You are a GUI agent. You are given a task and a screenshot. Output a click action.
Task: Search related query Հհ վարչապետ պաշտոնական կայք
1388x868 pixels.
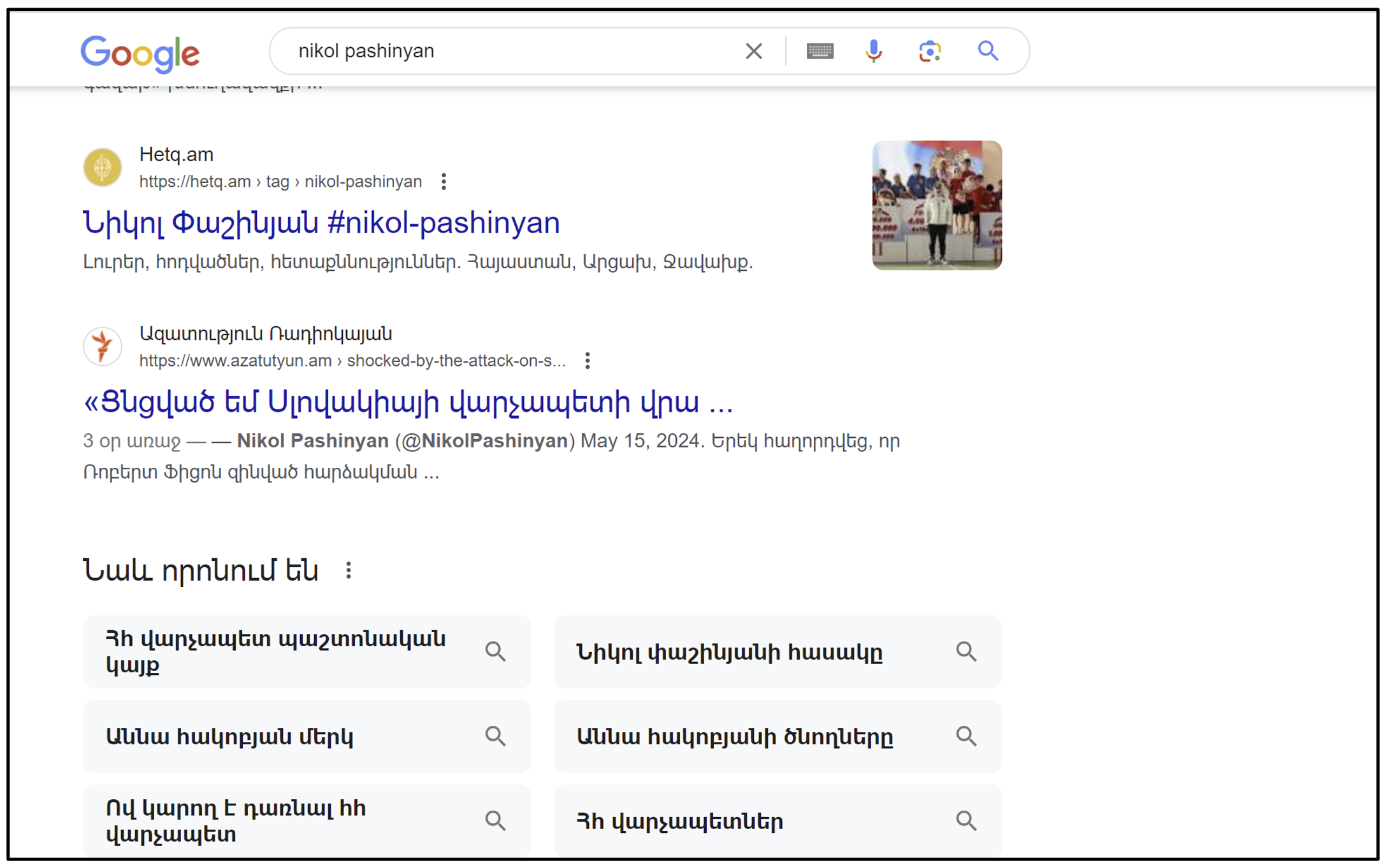tap(307, 651)
